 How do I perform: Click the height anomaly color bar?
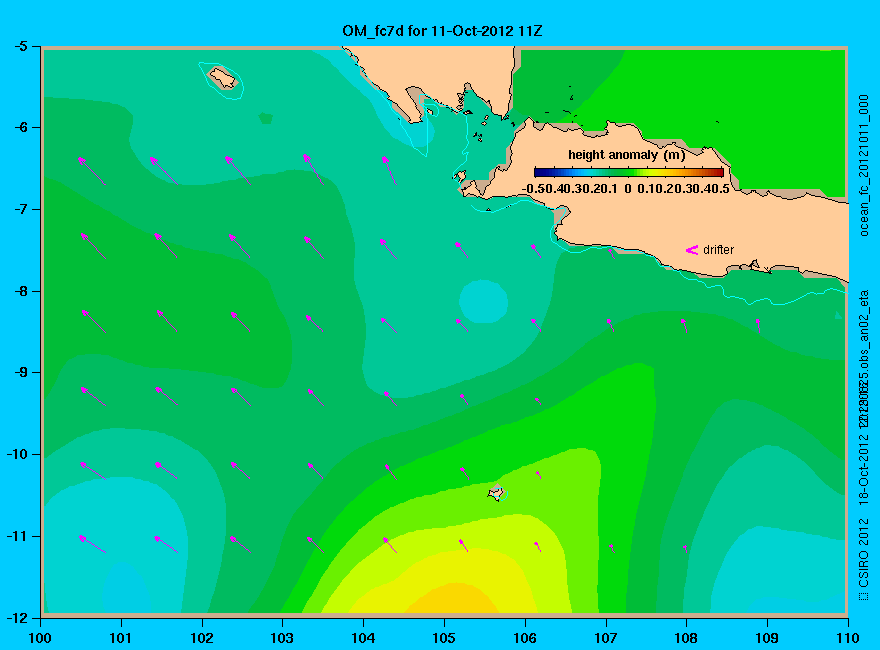point(629,172)
